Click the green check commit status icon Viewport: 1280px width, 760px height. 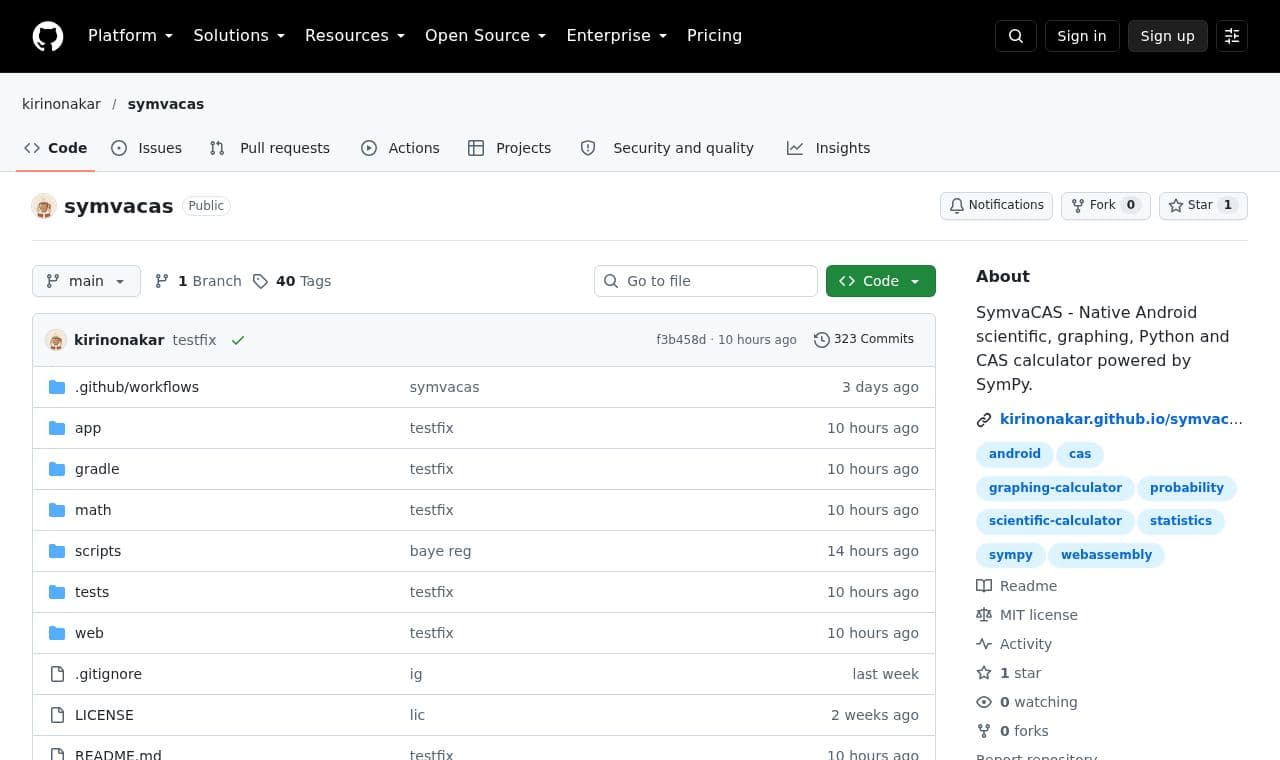[238, 340]
